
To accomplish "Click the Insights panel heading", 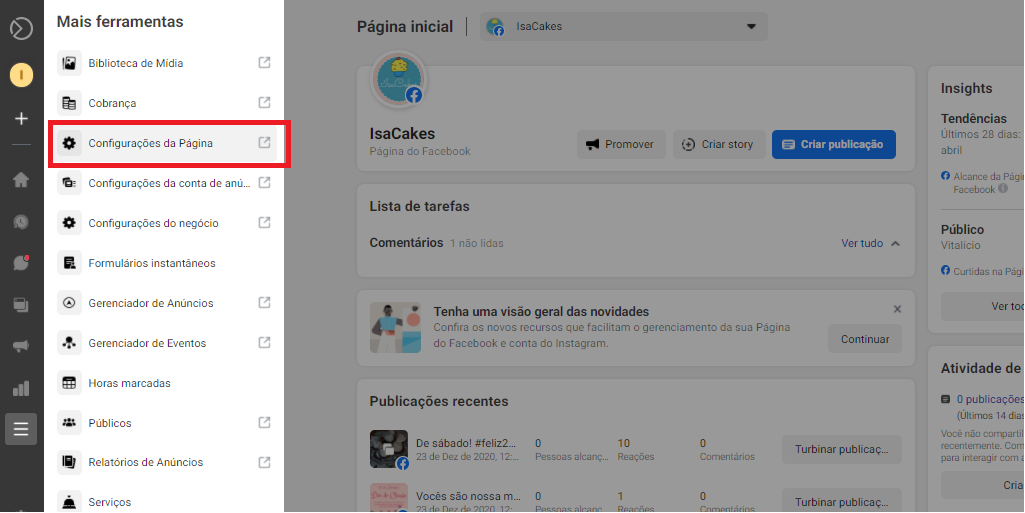I will (x=966, y=88).
